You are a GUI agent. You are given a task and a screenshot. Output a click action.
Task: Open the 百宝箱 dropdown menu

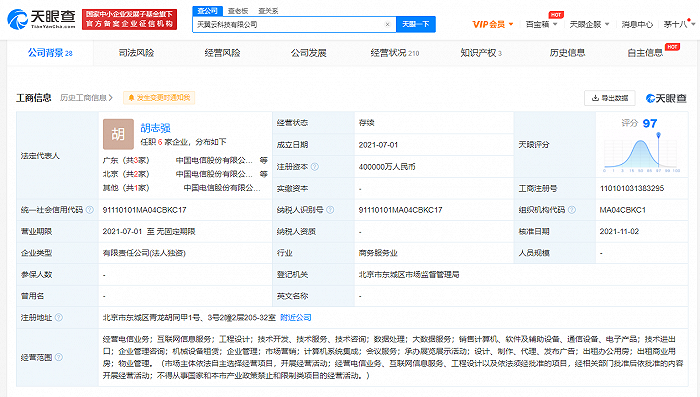(541, 24)
